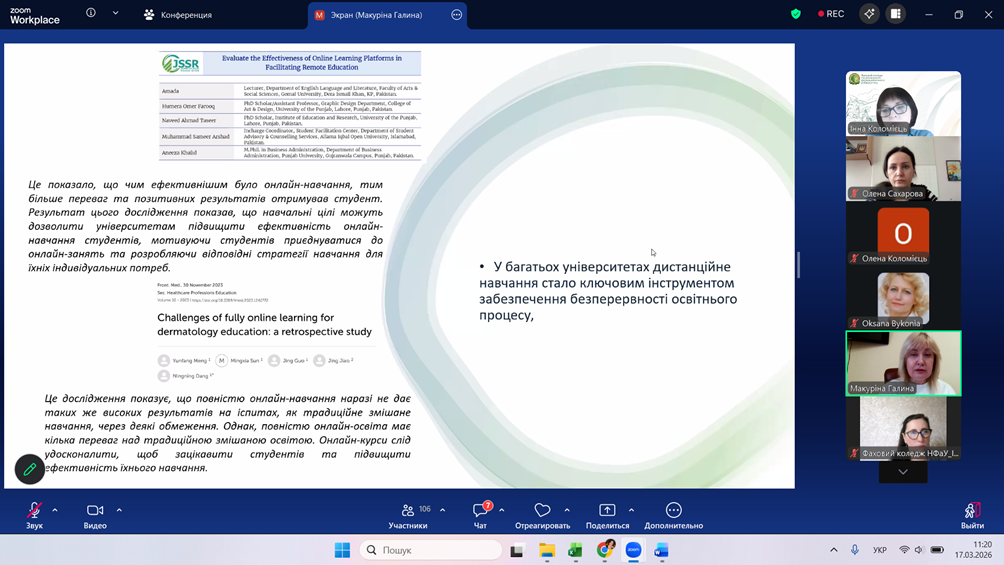Open the Участники participants list

[x=407, y=511]
